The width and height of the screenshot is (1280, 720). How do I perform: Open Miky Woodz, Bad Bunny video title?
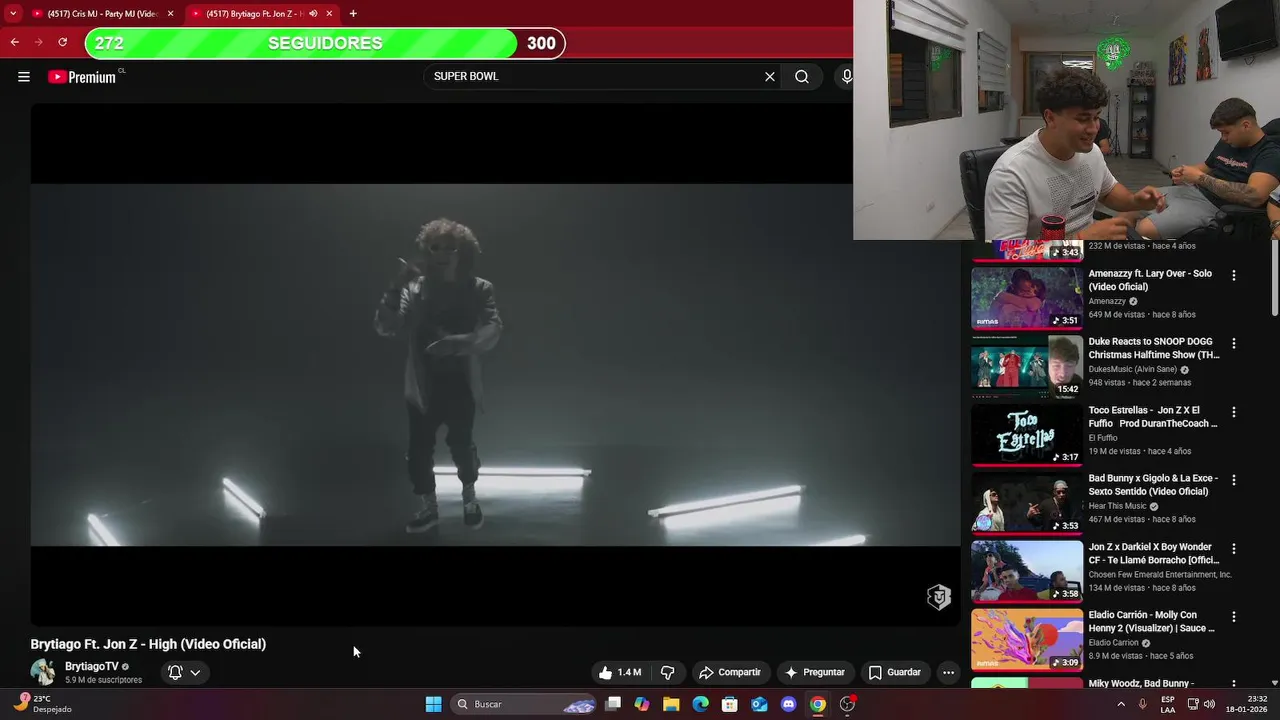tap(1141, 684)
